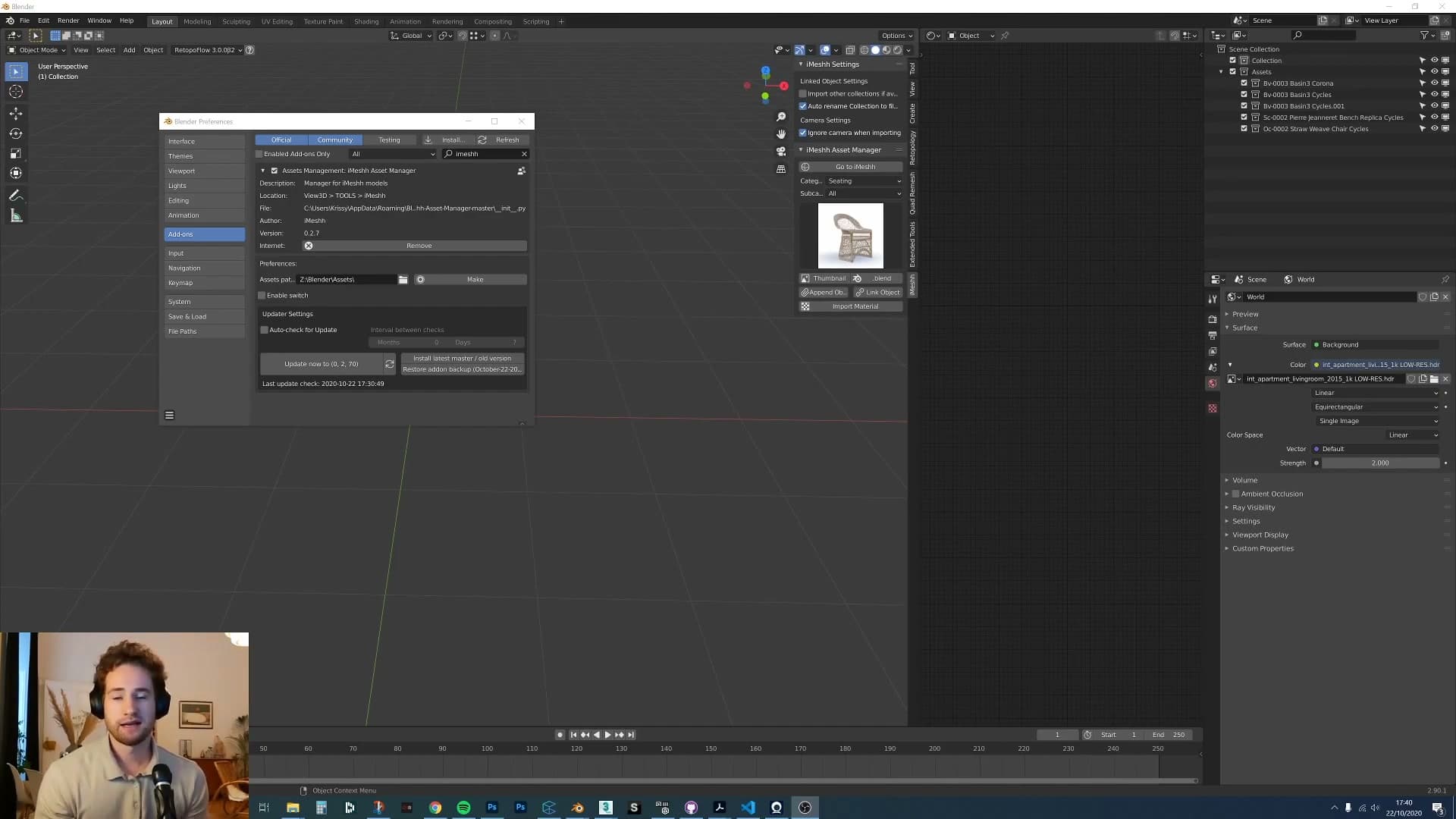Open add-on category All dropdown in Preferences
Image resolution: width=1456 pixels, height=819 pixels.
pos(393,154)
